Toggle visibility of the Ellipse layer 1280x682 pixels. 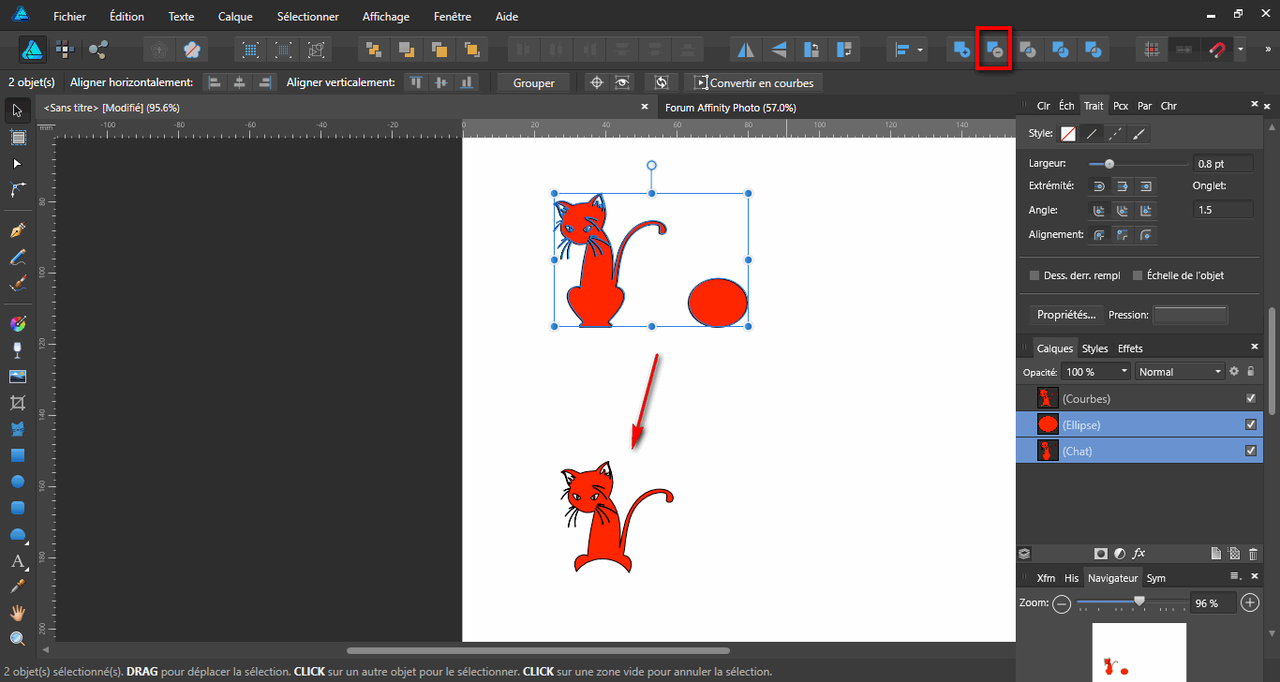point(1251,424)
